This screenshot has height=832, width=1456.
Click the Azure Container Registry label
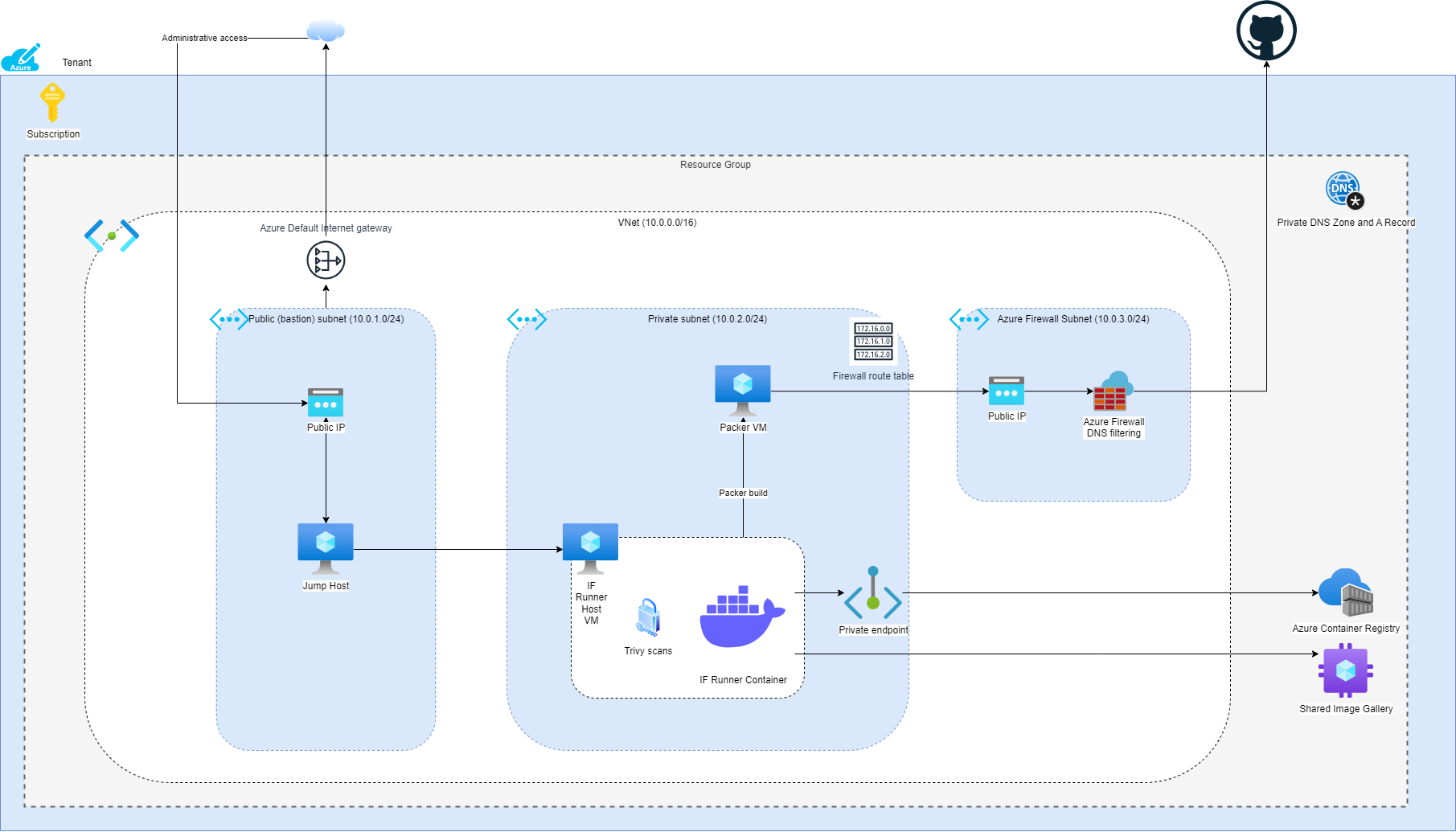[1346, 629]
